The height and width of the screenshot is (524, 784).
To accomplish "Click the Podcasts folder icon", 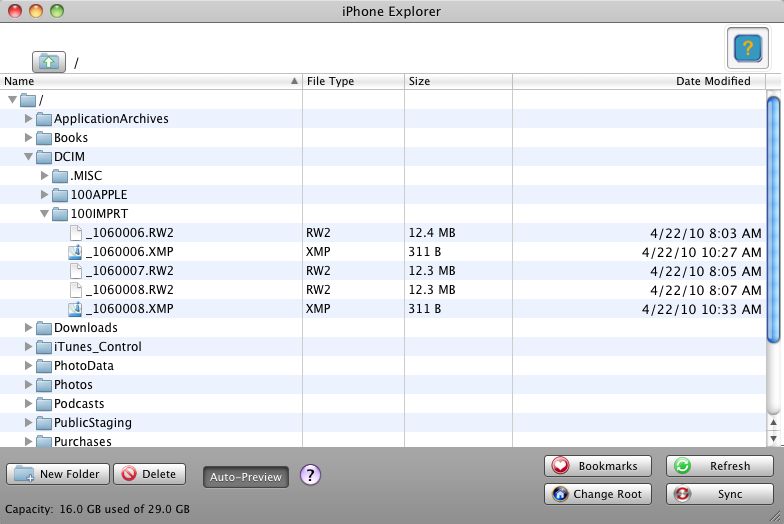I will pos(44,404).
